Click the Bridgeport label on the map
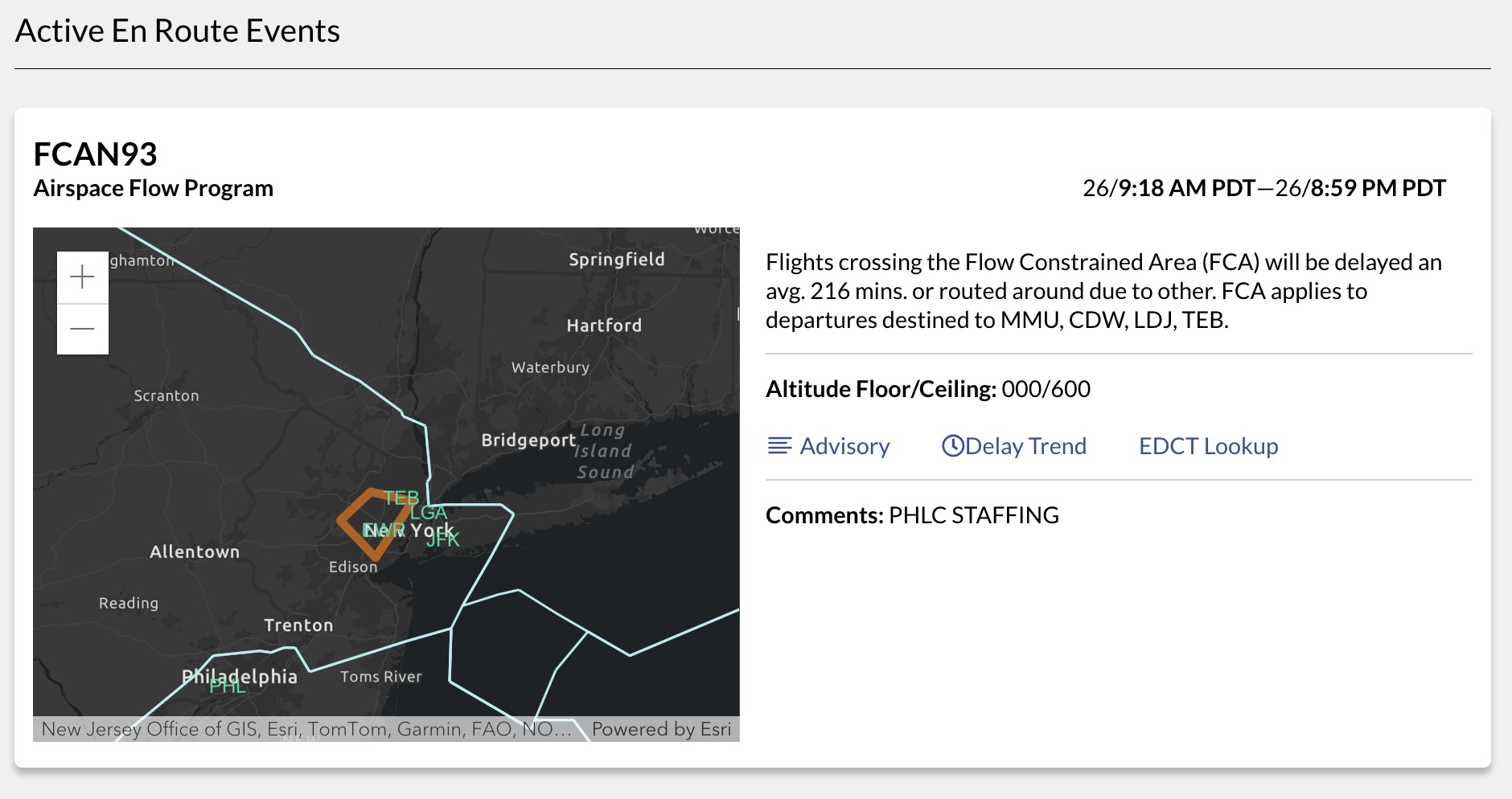The image size is (1512, 799). (528, 440)
